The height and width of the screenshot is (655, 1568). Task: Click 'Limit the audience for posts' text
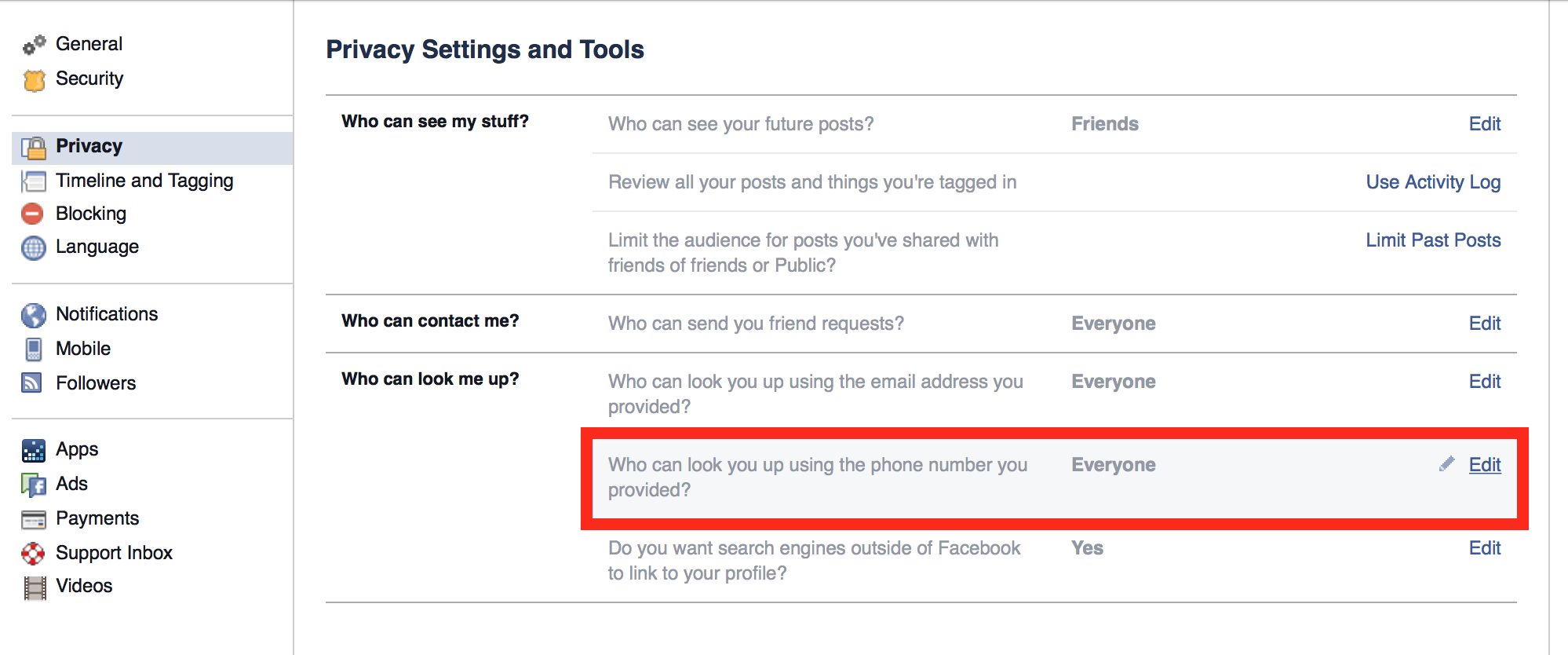pyautogui.click(x=804, y=253)
